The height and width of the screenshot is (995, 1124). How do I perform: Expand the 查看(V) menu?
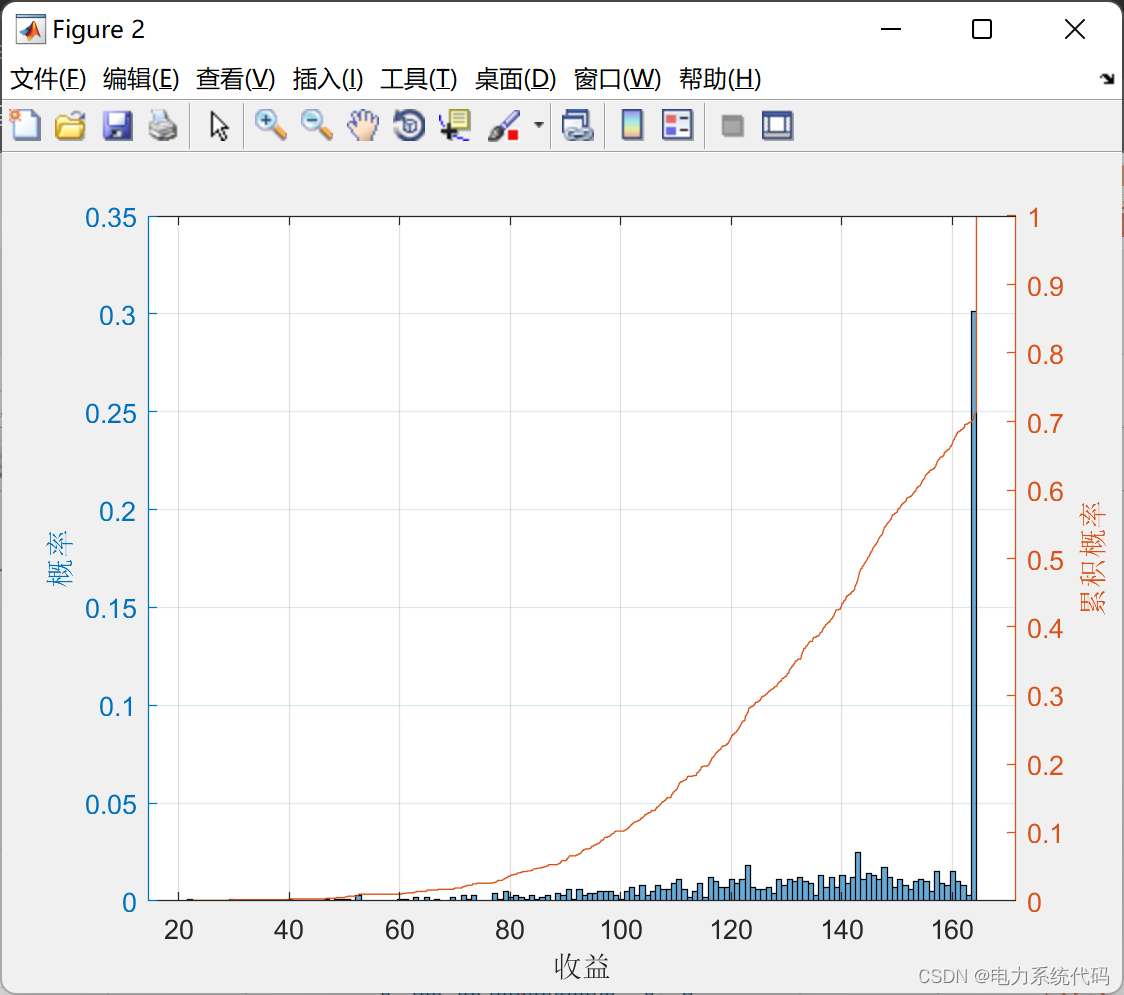pos(235,79)
